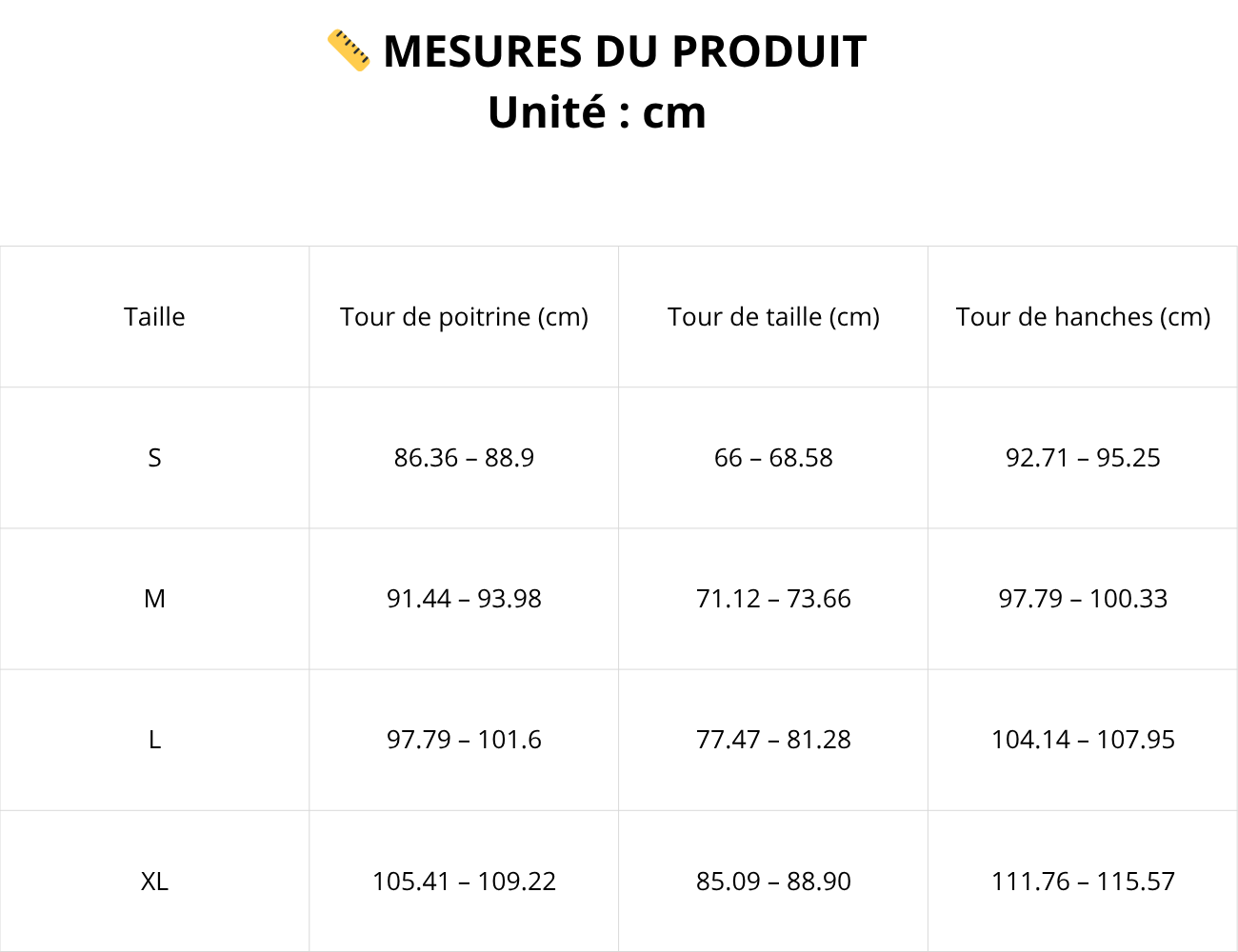Click the 97.79 – 100.33 hip value
Viewport: 1238px width, 952px height.
(x=1083, y=599)
